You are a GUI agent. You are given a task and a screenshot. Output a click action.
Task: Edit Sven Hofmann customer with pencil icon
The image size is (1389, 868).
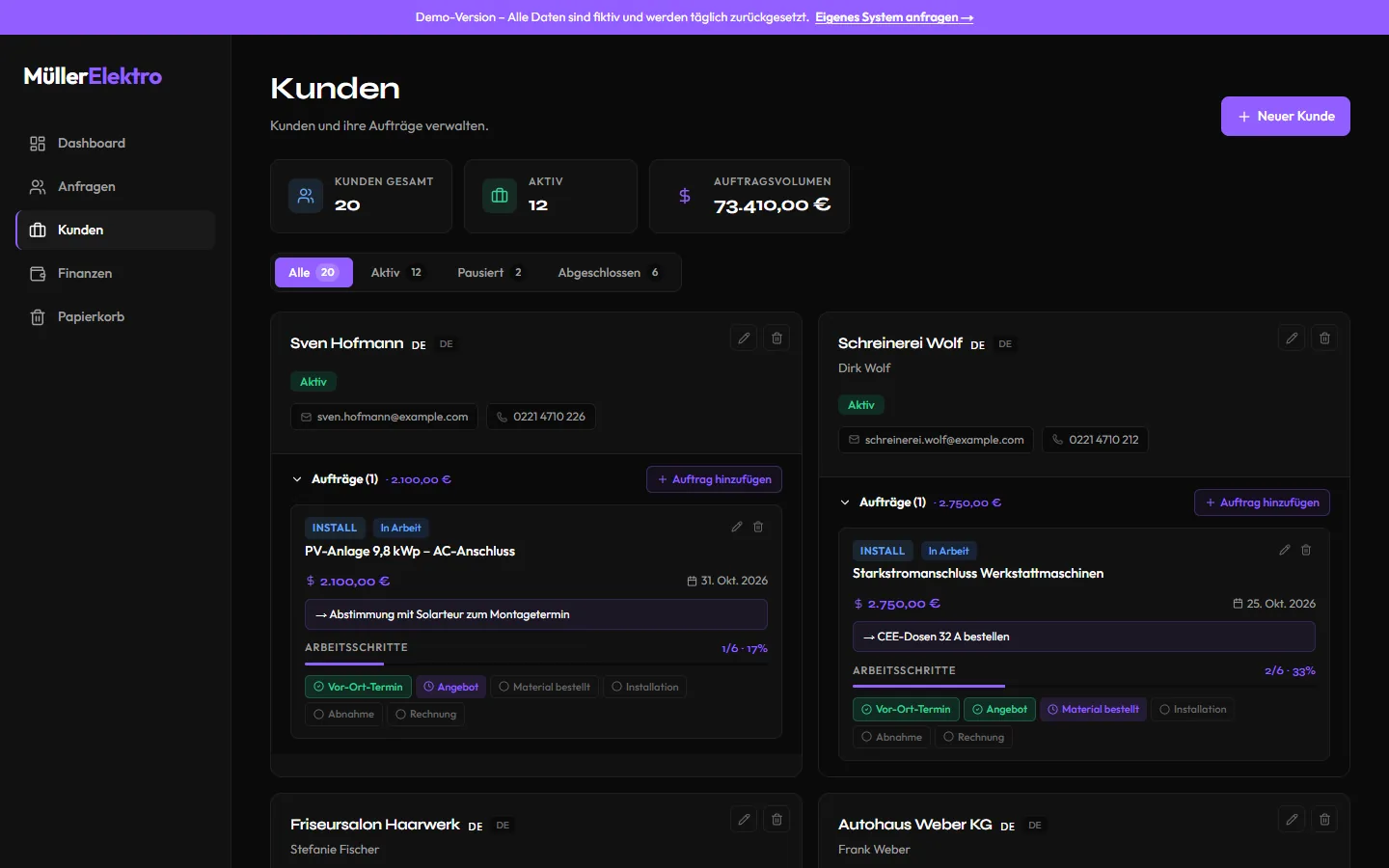click(744, 339)
